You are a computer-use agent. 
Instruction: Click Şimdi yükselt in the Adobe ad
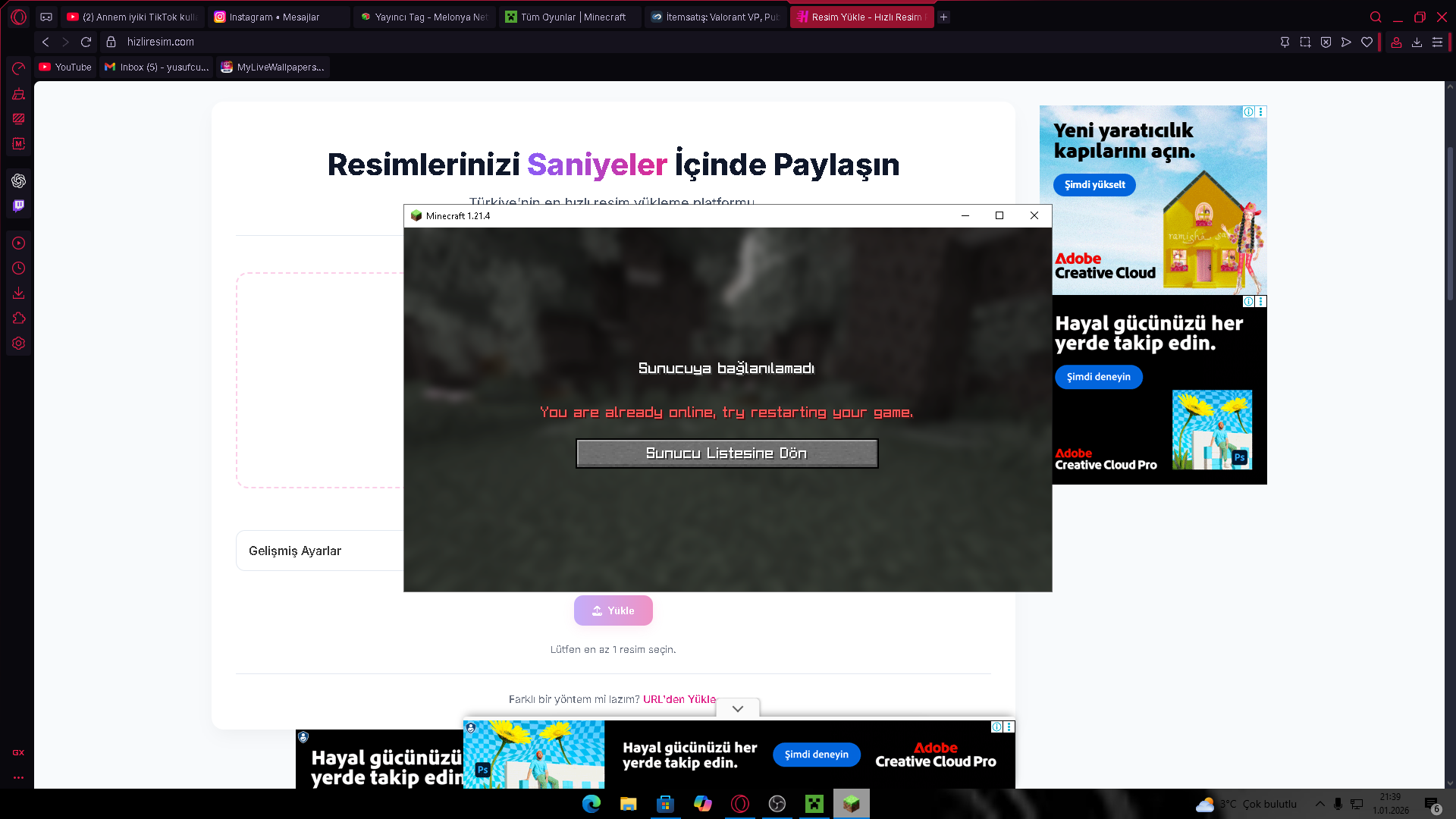pos(1094,184)
